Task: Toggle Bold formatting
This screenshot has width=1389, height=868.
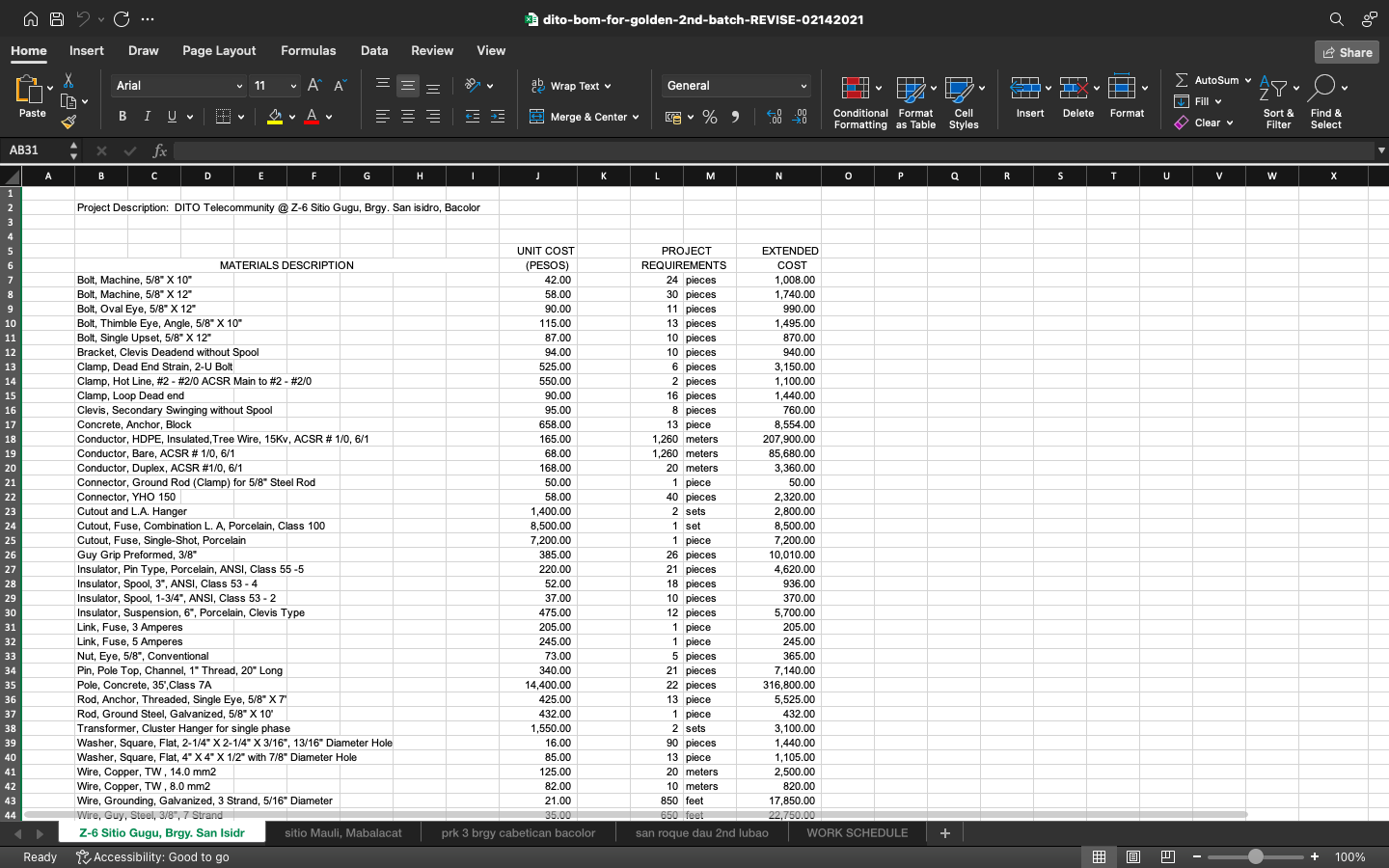Action: [123, 117]
